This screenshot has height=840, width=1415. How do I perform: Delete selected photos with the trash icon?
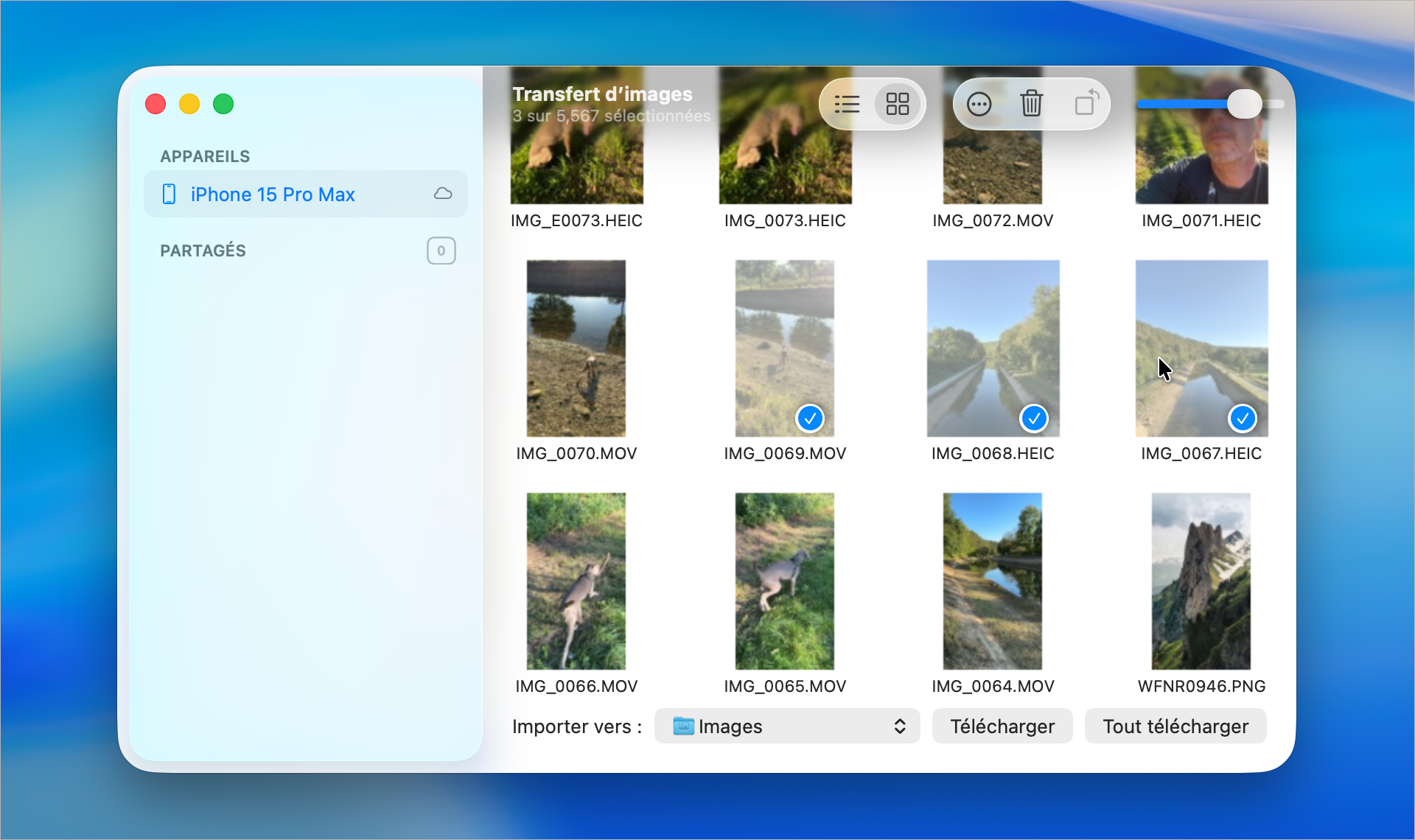tap(1031, 104)
